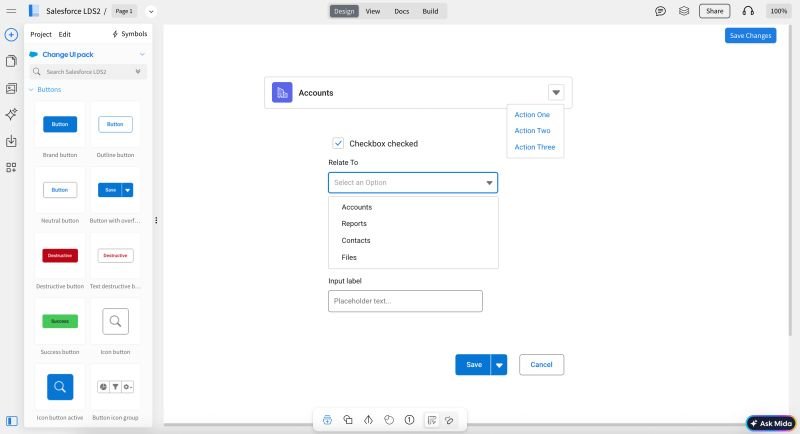800x434 pixels.
Task: Select the Success button thumbnail
Action: tap(60, 321)
